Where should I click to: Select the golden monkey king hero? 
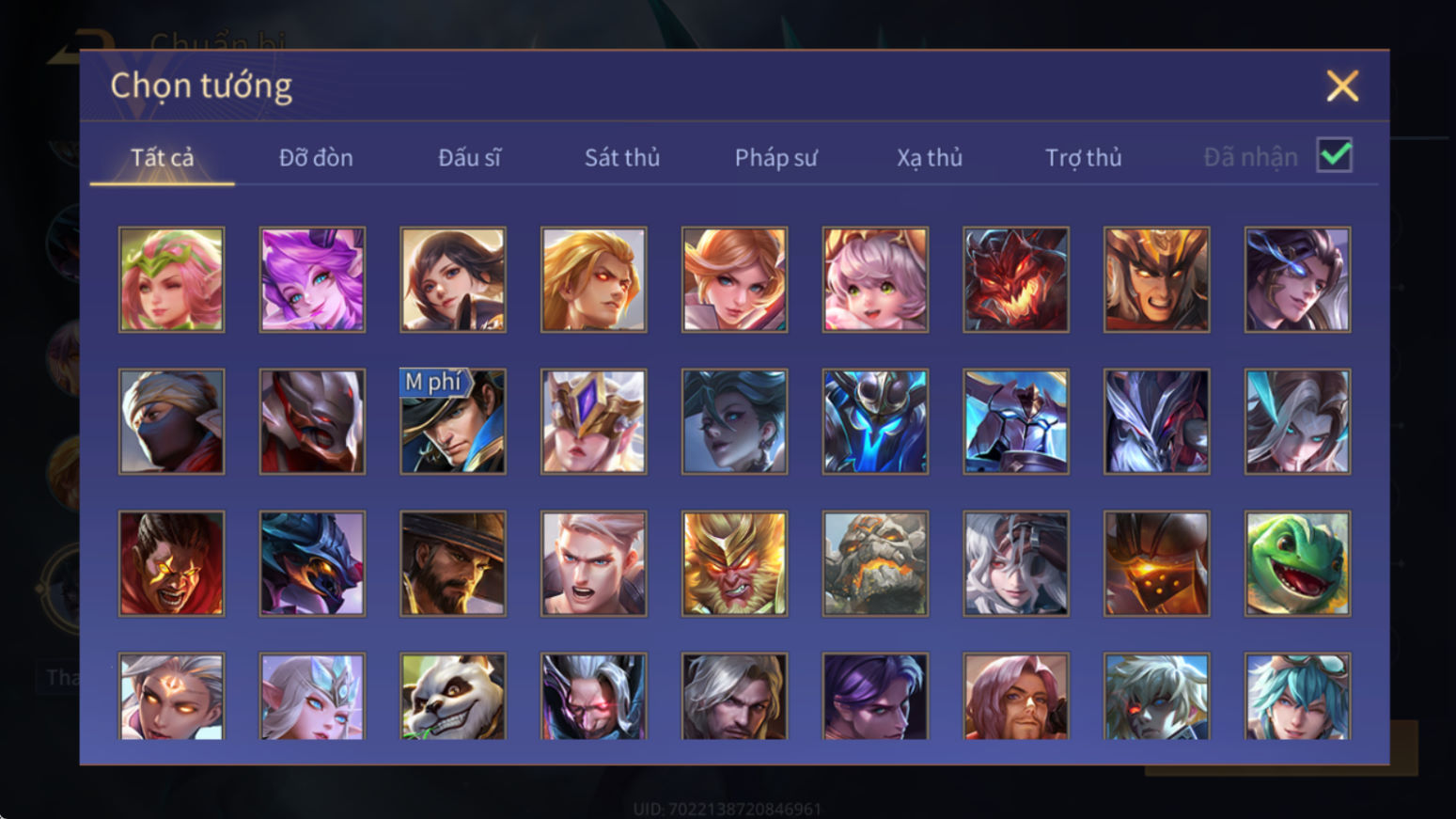point(734,563)
